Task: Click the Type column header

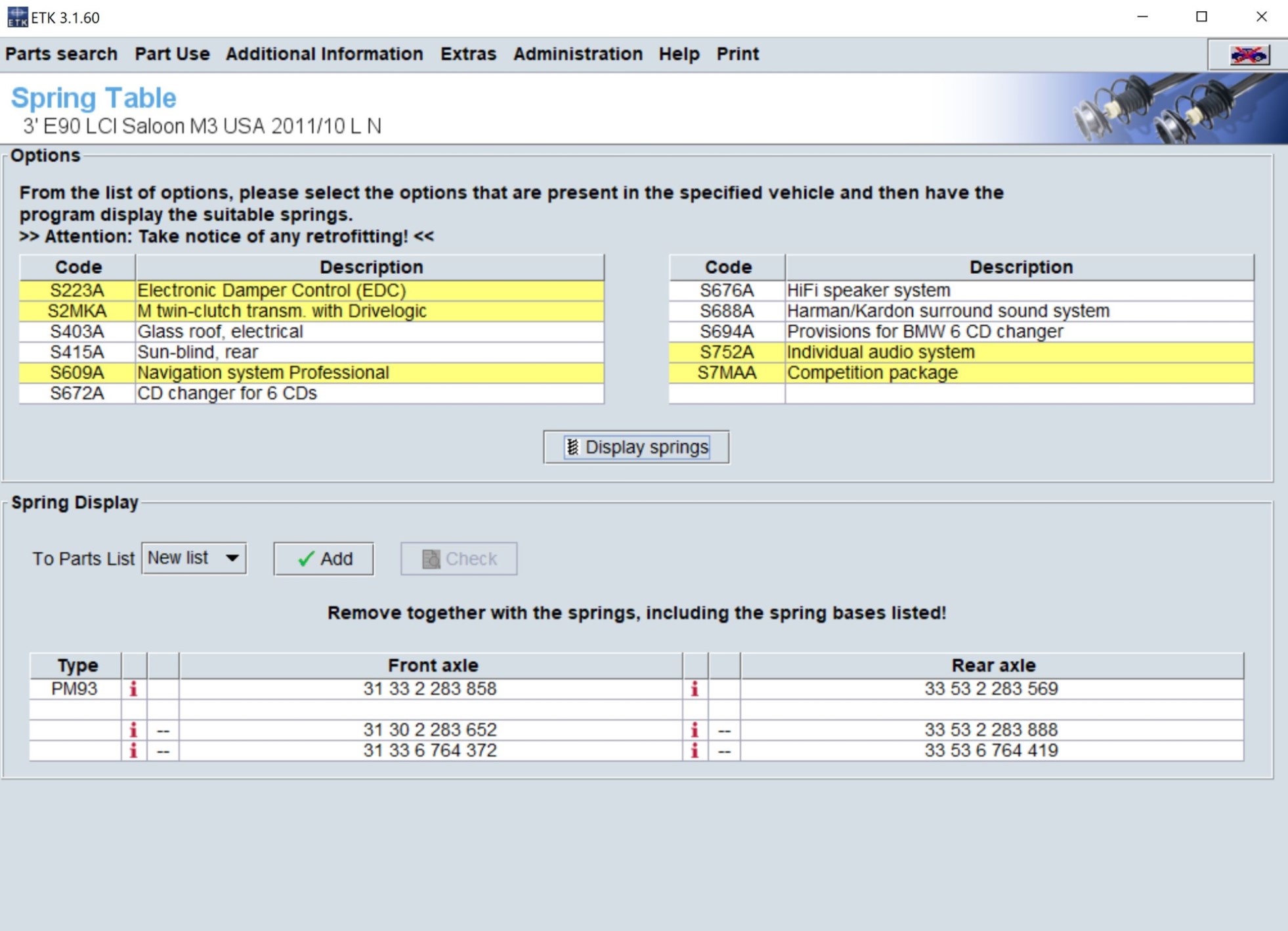Action: [x=76, y=665]
